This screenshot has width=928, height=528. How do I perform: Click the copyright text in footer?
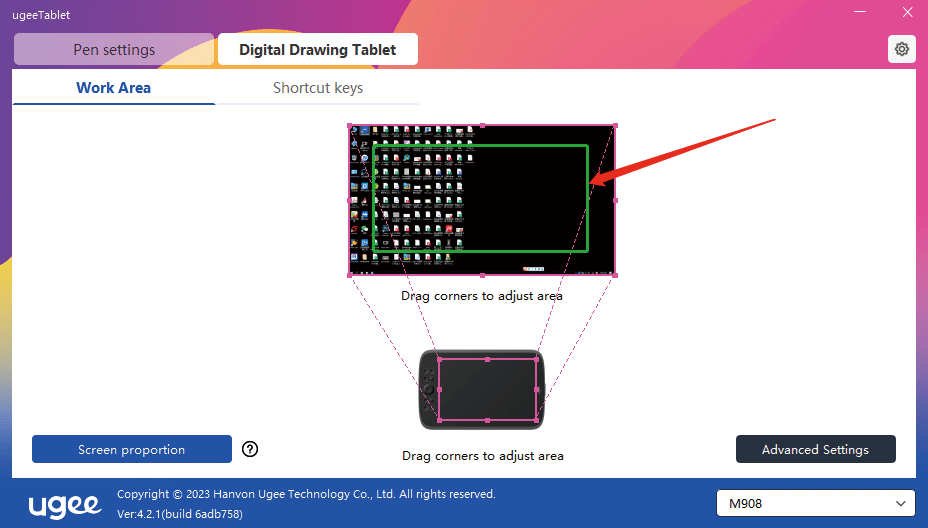click(306, 494)
